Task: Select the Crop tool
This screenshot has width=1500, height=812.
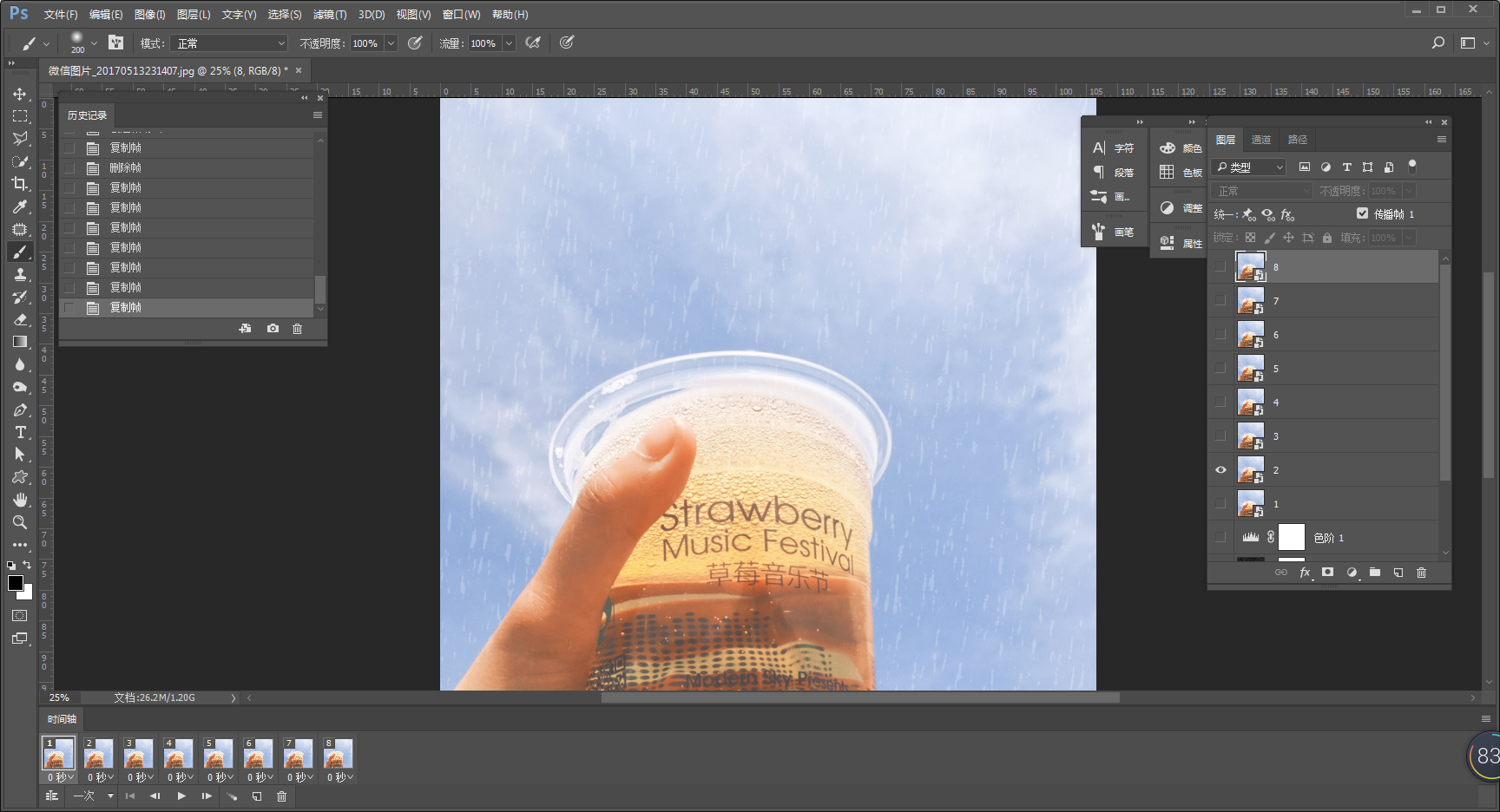Action: pos(20,184)
